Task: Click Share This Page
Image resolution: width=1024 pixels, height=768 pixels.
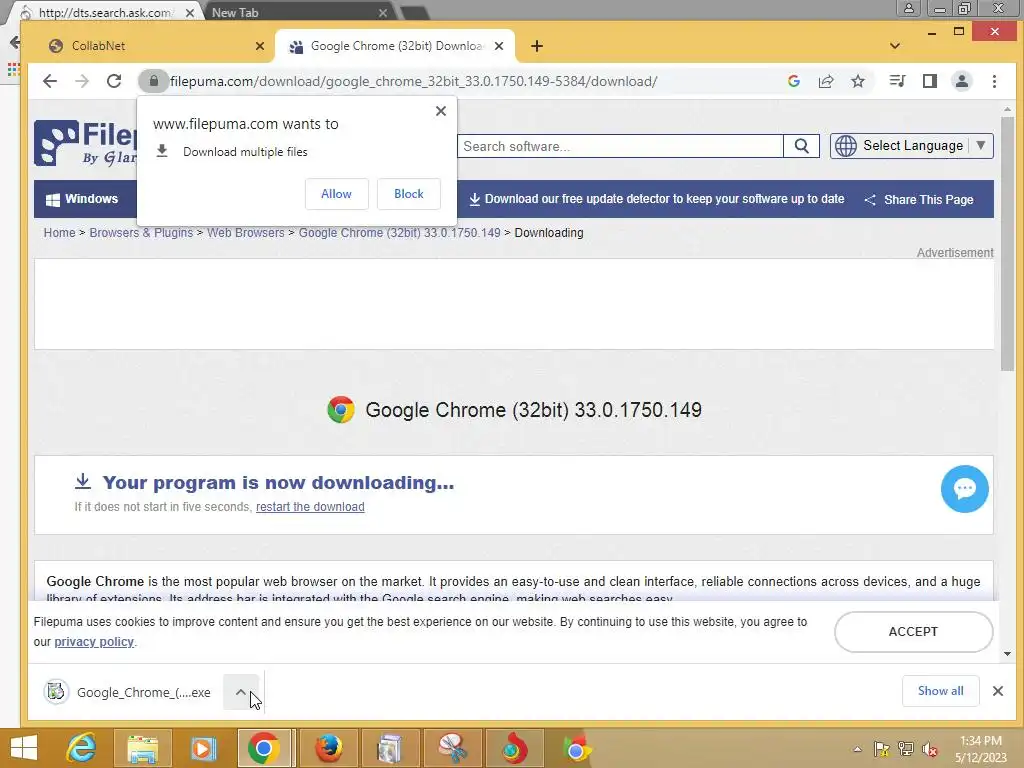Action: (919, 200)
